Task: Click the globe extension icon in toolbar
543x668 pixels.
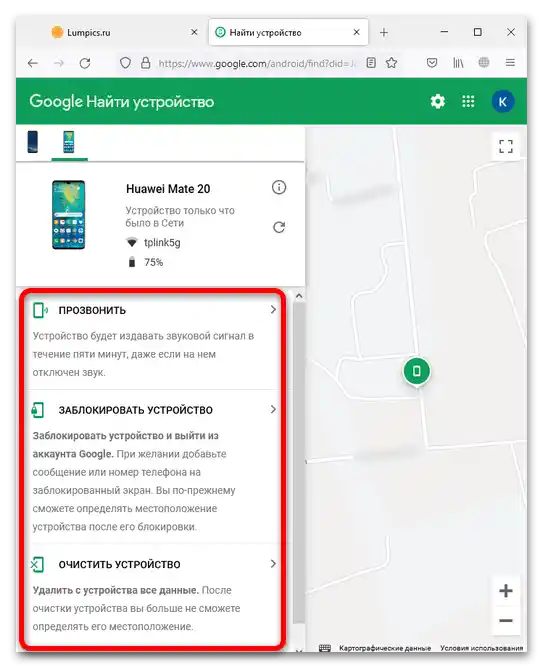Action: [x=483, y=63]
